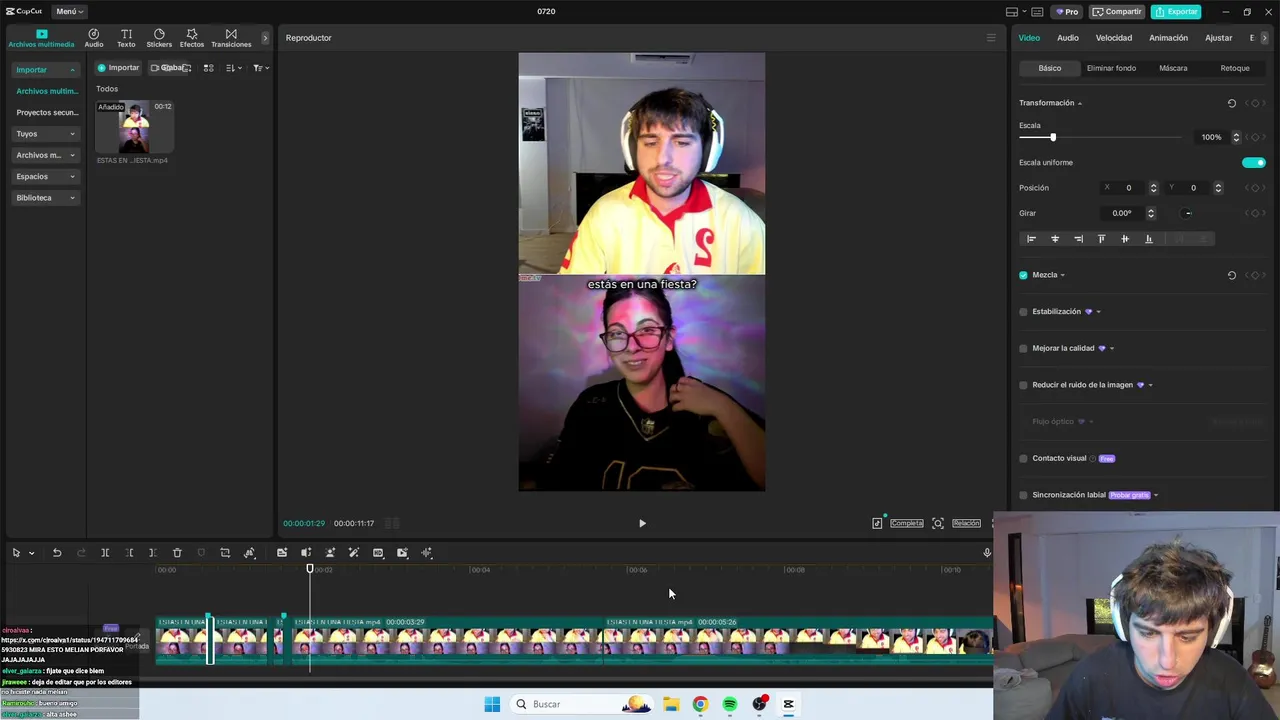Viewport: 1280px width, 720px height.
Task: Open the Texto tool tab
Action: click(126, 38)
